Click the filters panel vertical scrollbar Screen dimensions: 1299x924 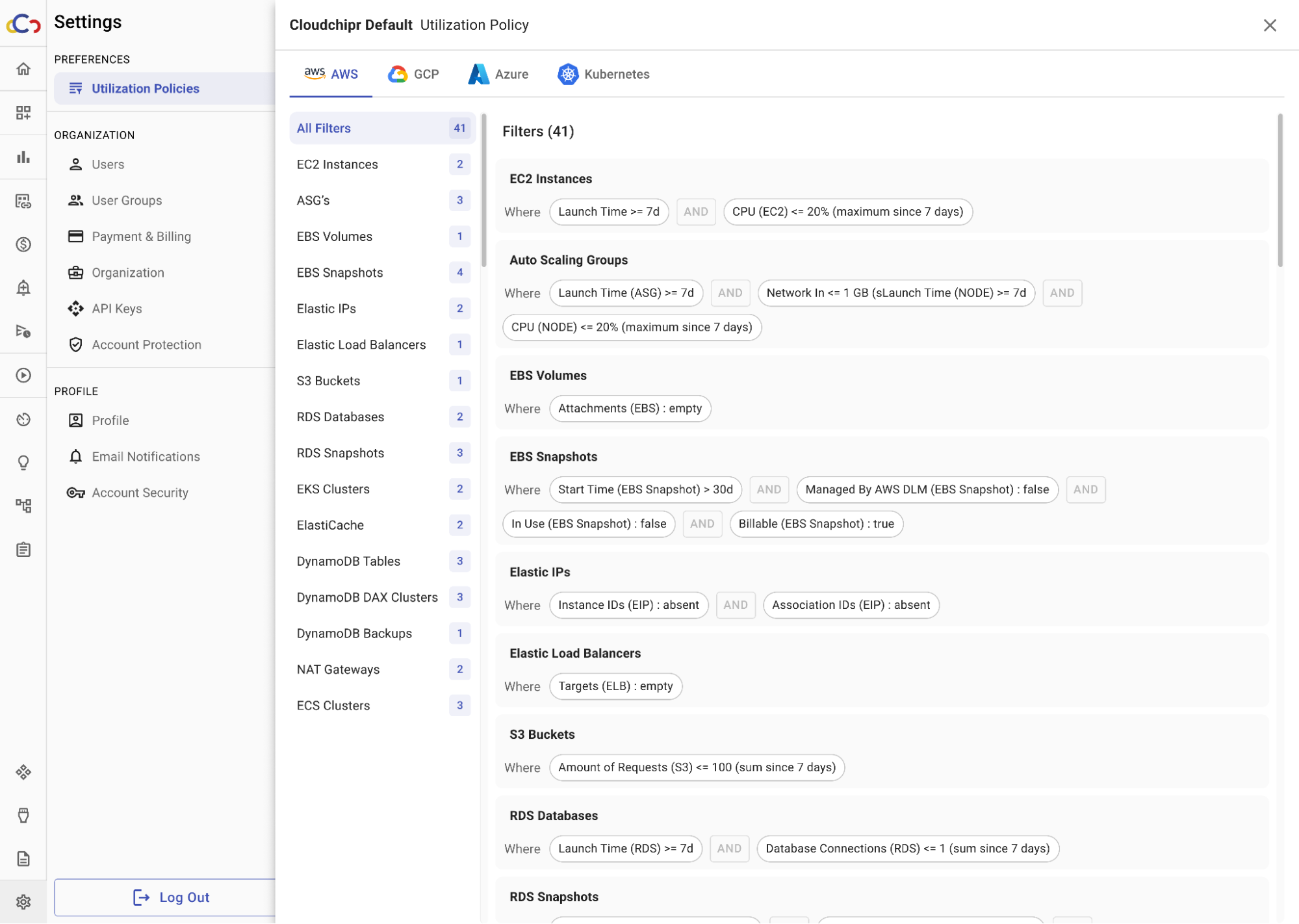pos(1280,190)
